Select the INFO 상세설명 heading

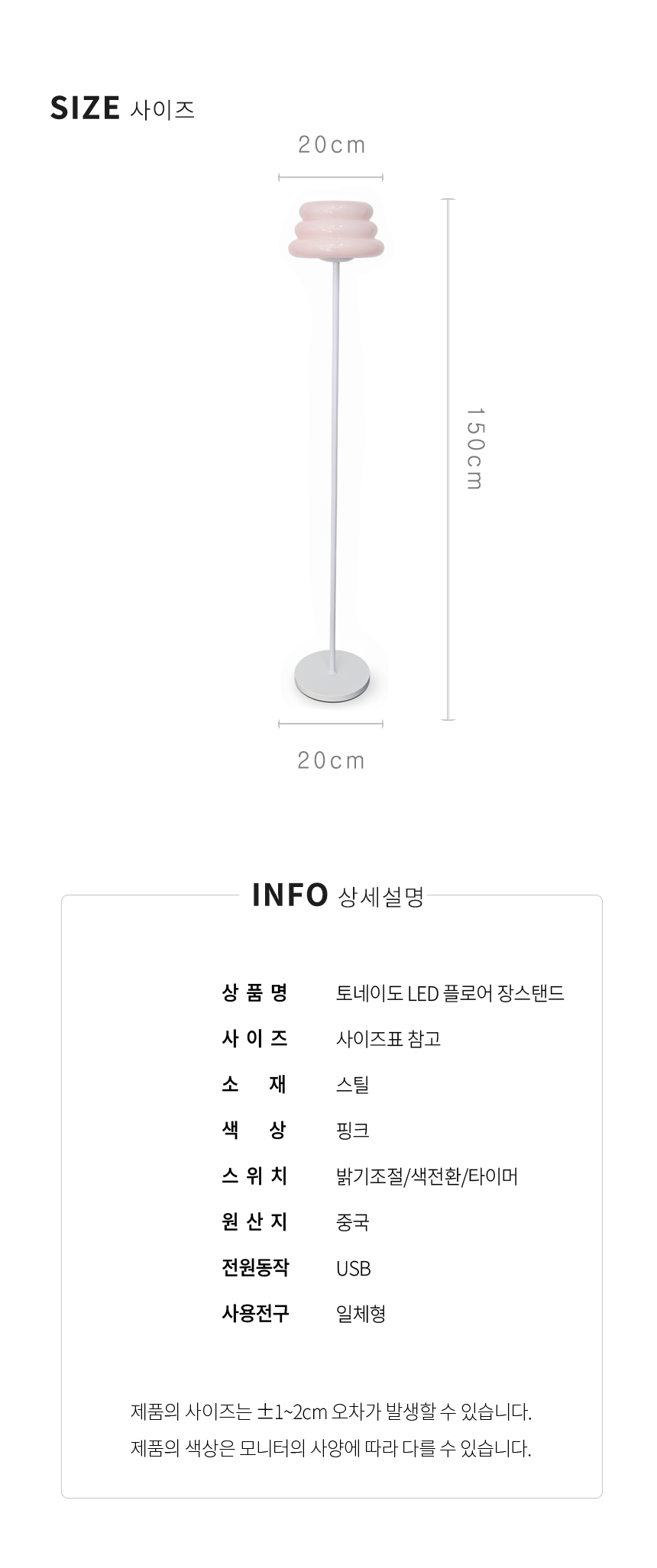coord(338,895)
